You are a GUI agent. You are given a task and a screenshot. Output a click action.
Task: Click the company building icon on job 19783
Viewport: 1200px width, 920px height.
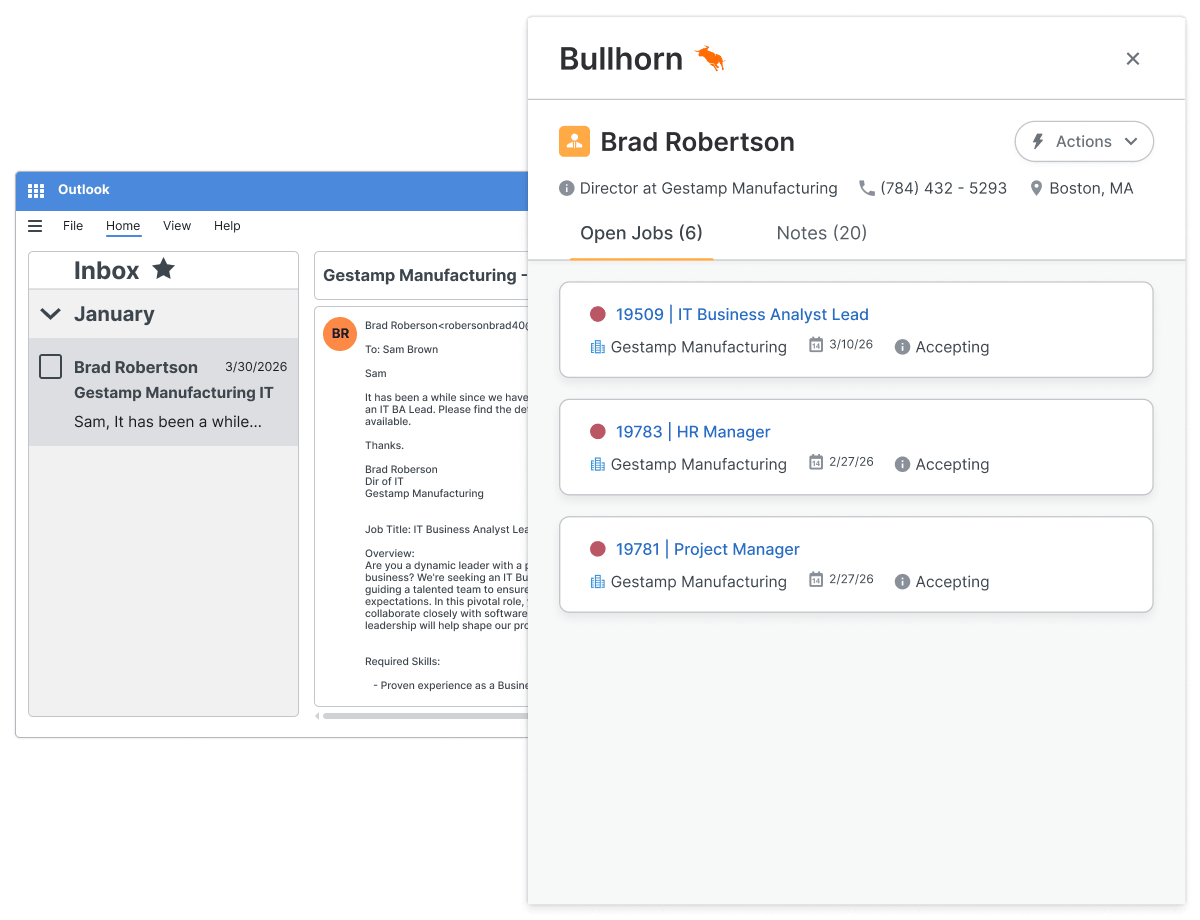pos(598,464)
